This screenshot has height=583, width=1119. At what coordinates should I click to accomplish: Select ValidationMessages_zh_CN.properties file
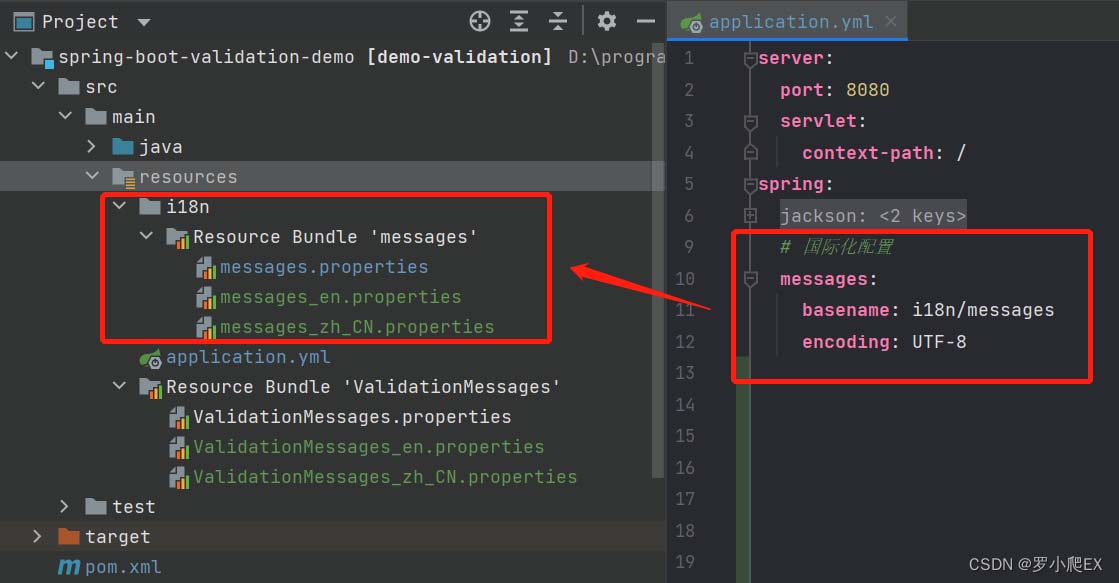(x=385, y=477)
